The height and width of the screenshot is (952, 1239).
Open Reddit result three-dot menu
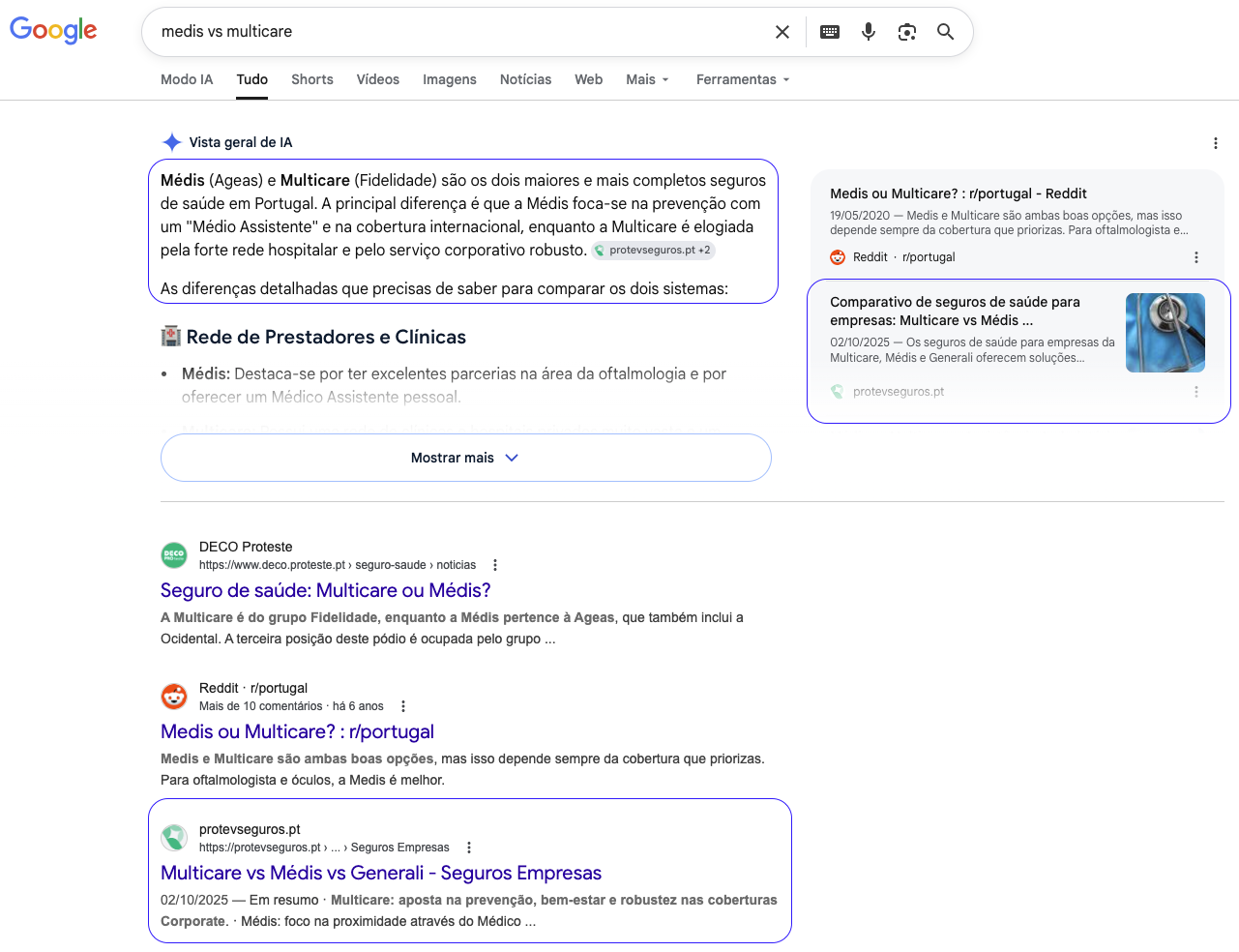[x=403, y=706]
